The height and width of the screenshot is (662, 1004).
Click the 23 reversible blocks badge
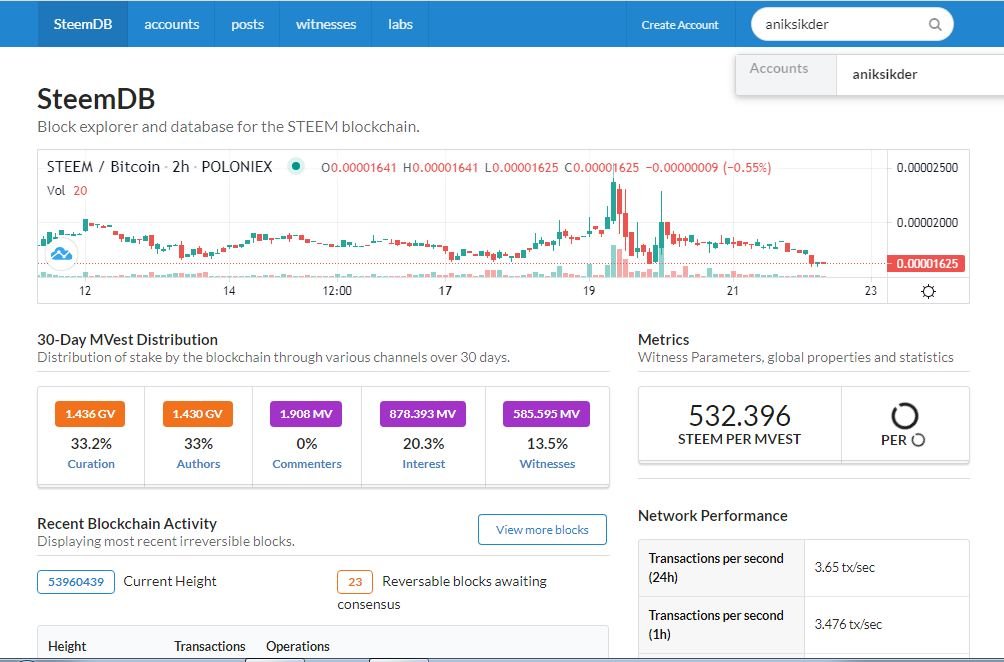[x=355, y=582]
